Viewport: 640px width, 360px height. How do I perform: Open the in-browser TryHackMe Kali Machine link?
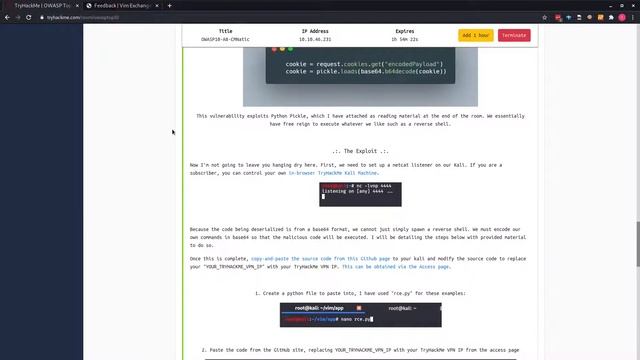click(x=333, y=173)
